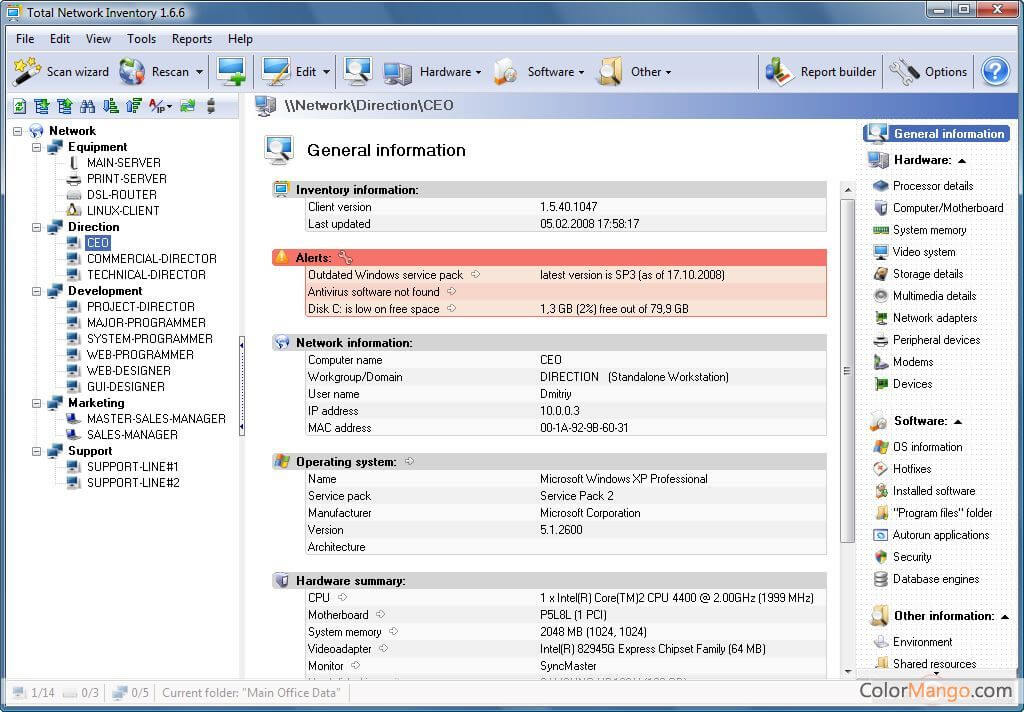Image resolution: width=1024 pixels, height=712 pixels.
Task: Open the Rescan dropdown arrow
Action: pyautogui.click(x=199, y=73)
